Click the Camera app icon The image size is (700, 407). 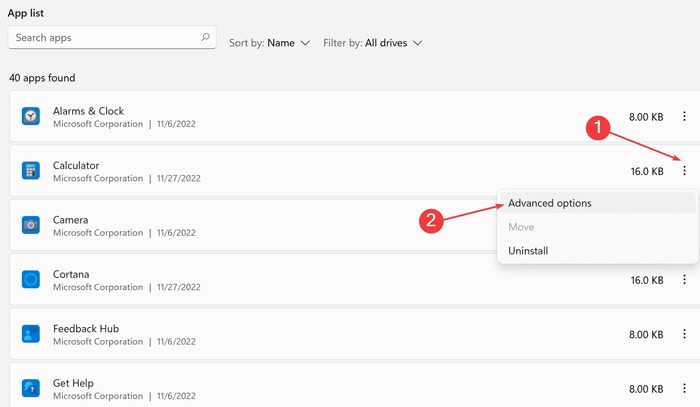click(31, 225)
